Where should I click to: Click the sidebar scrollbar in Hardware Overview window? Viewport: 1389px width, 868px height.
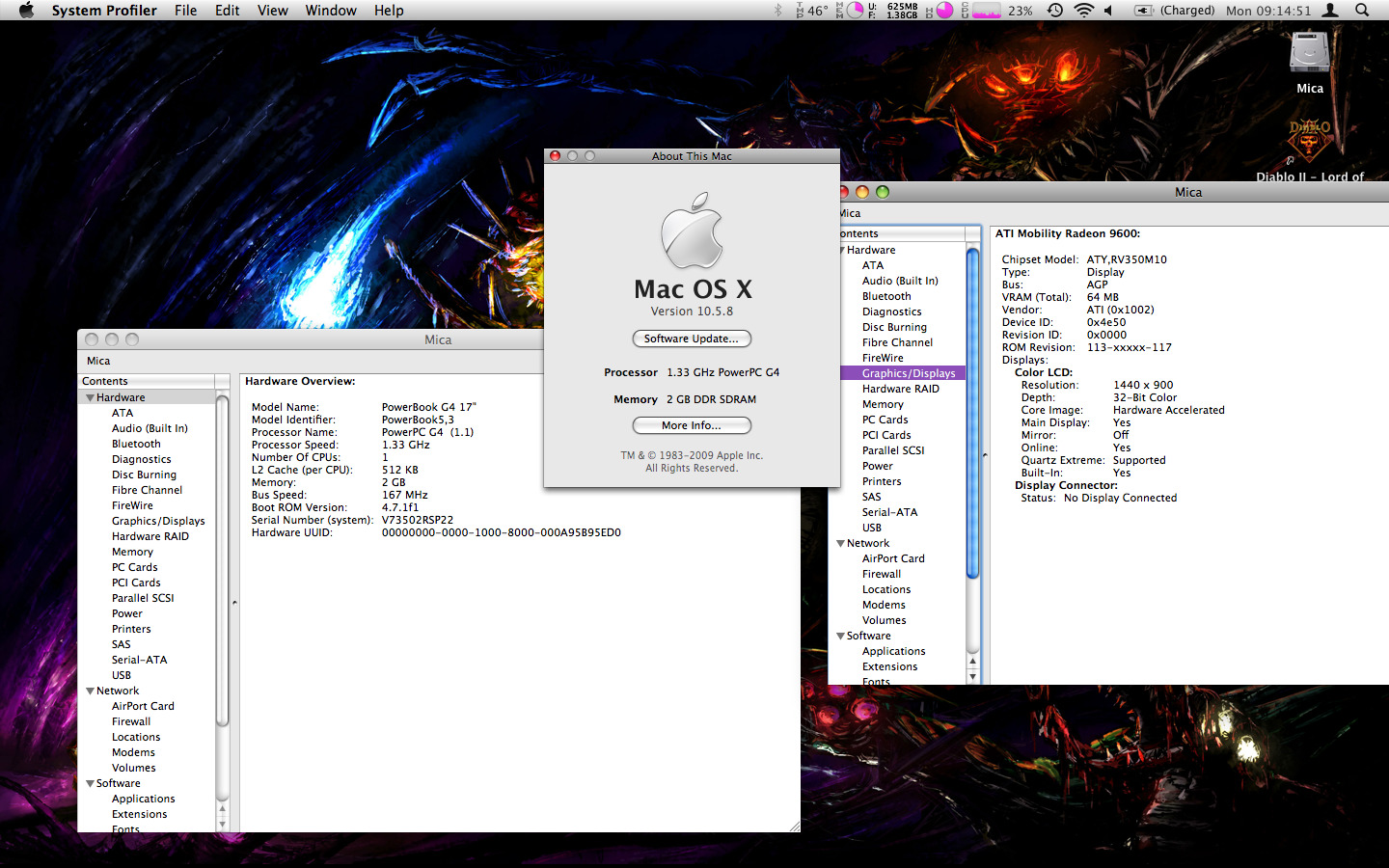coord(222,559)
